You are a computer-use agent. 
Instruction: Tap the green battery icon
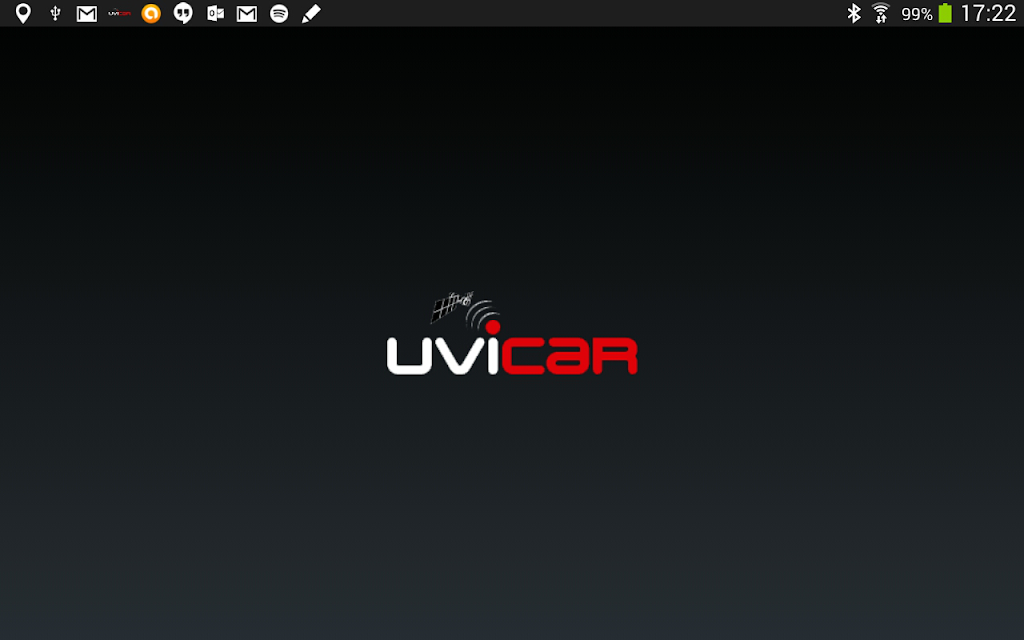(945, 13)
